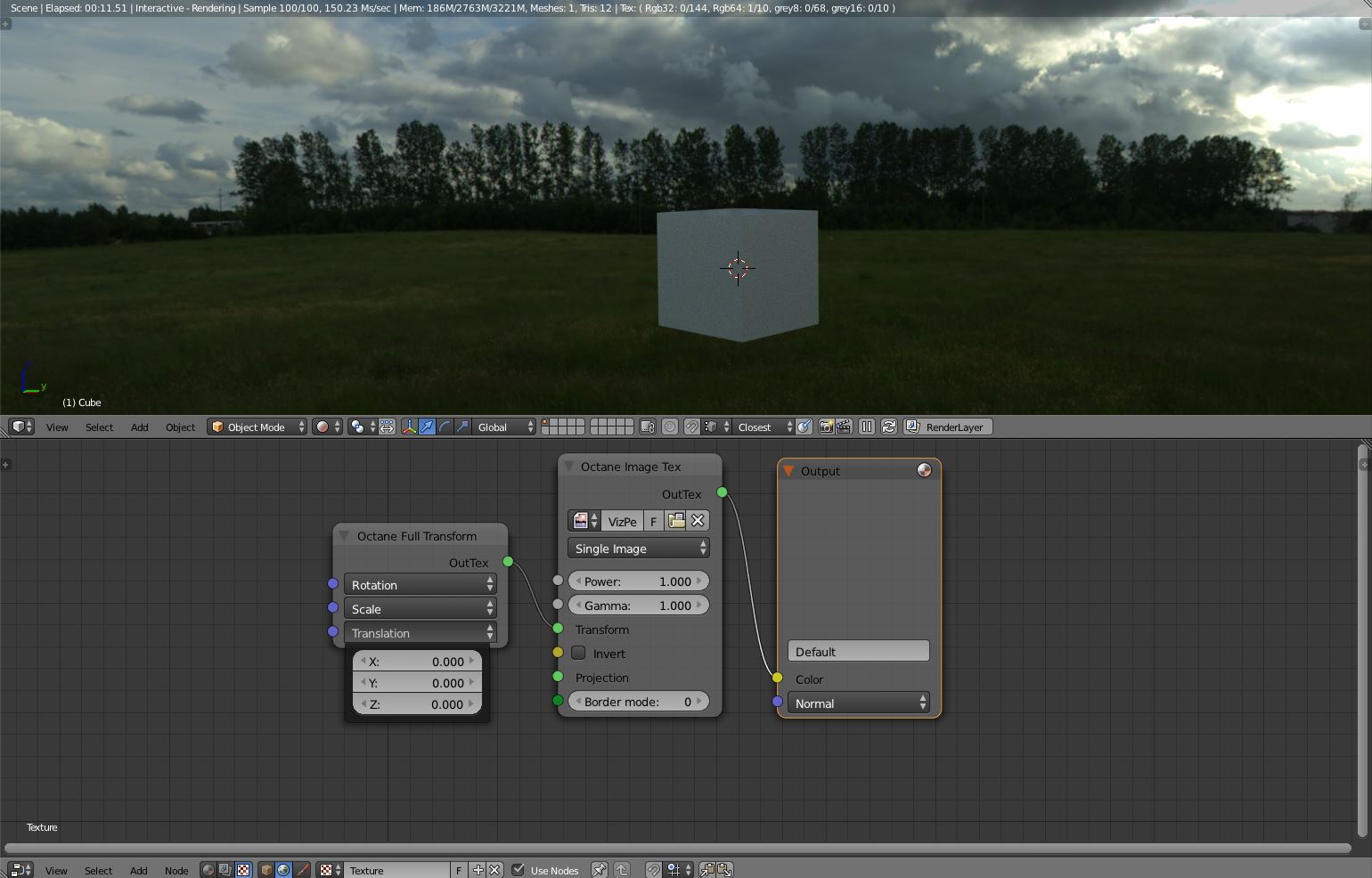Open the Single Image source dropdown
1372x878 pixels.
click(639, 549)
